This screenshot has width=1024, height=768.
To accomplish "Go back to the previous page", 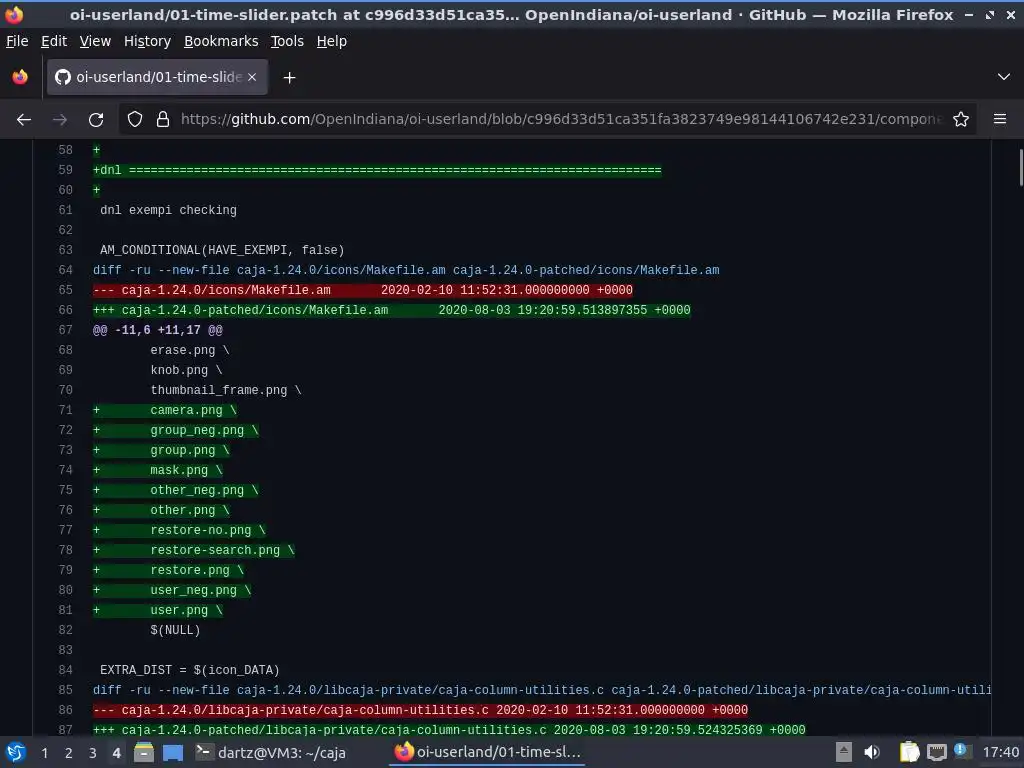I will point(24,120).
